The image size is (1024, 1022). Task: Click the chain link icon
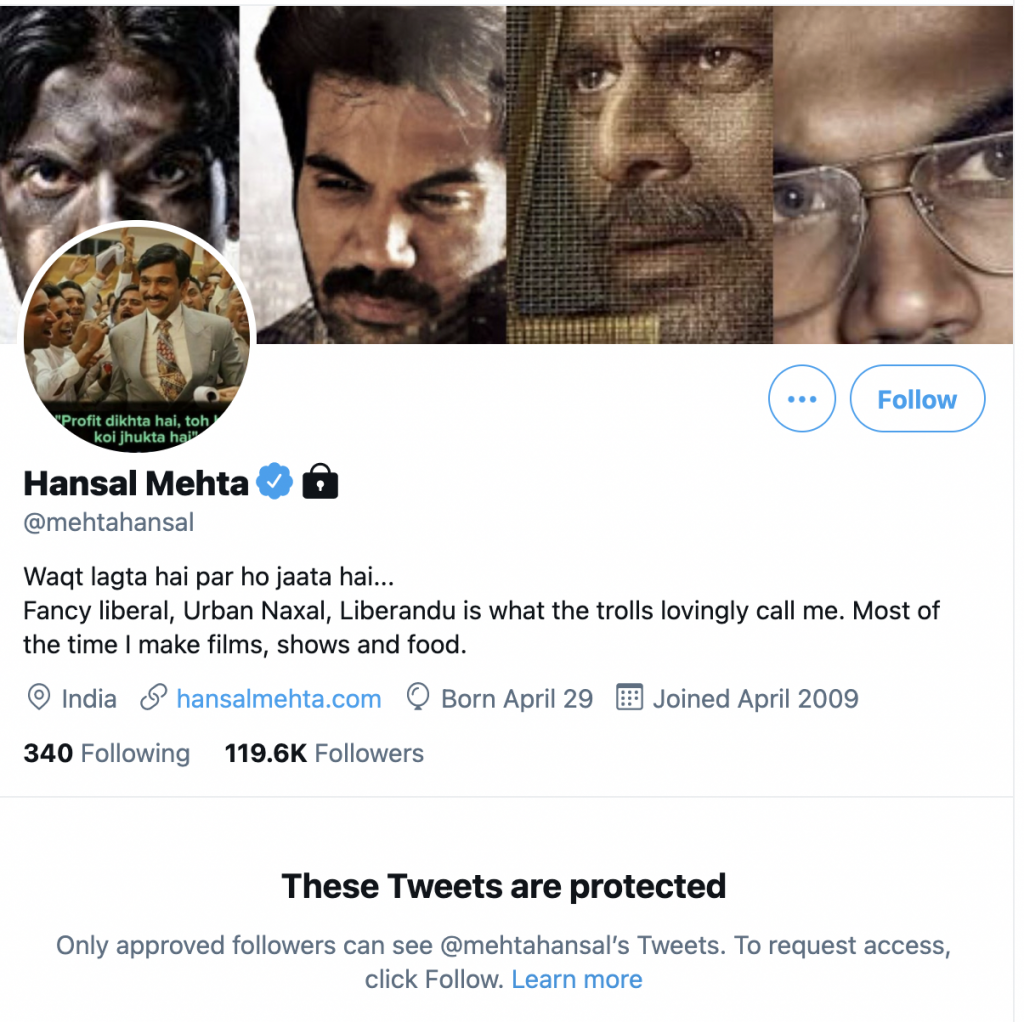(153, 698)
